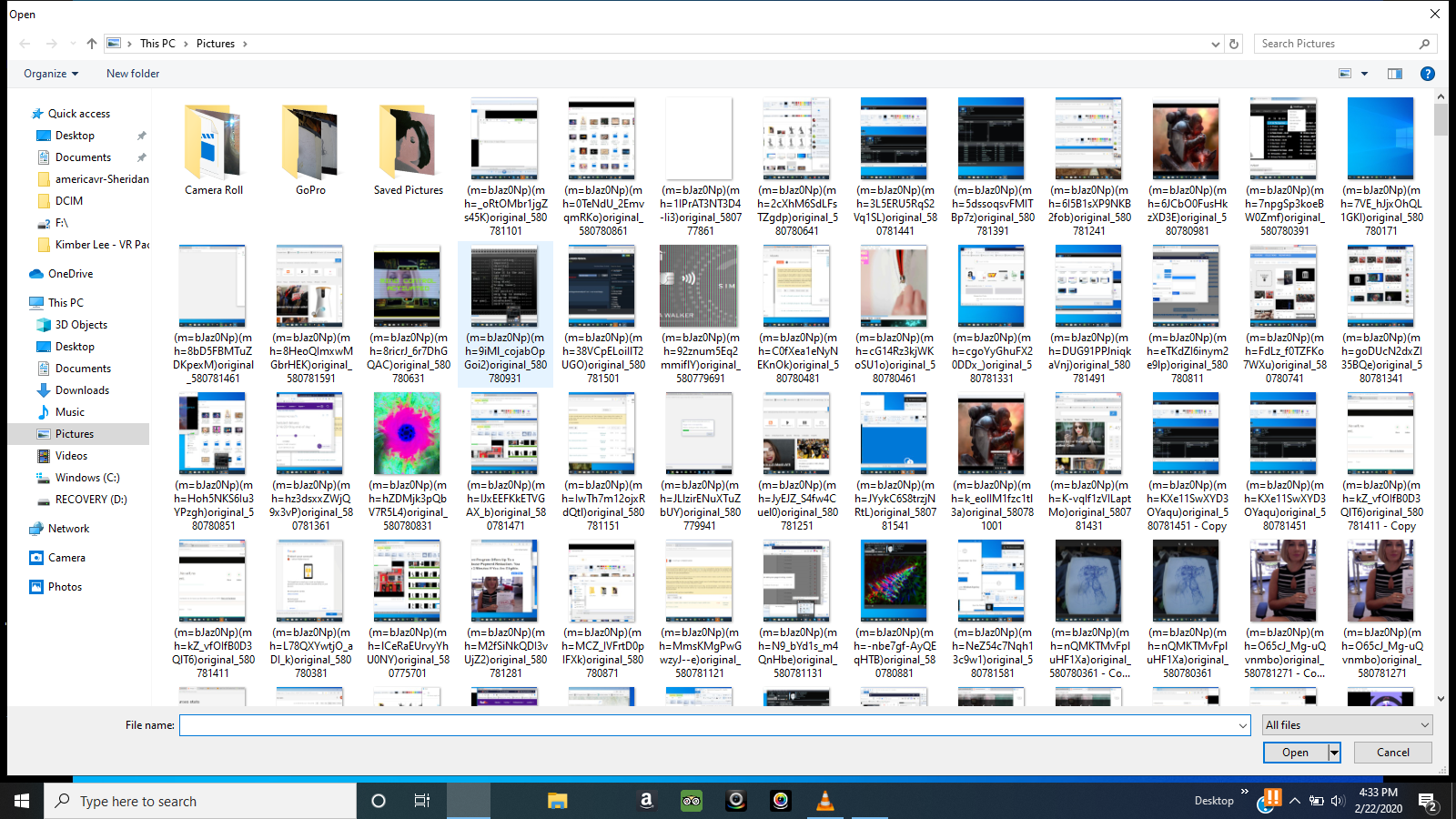The width and height of the screenshot is (1456, 819).
Task: Click the Up one level arrow
Action: pos(92,44)
